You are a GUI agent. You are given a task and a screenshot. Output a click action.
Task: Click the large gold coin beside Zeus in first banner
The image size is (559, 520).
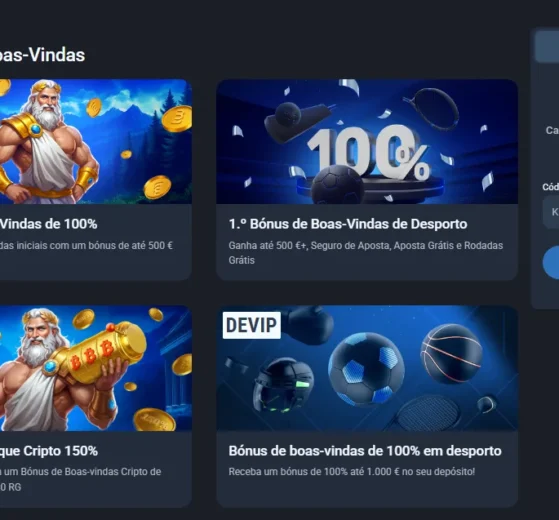click(x=177, y=119)
